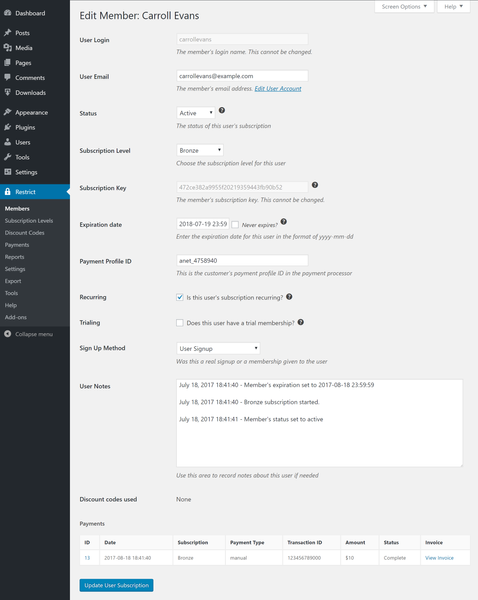
Task: Click the Dashboard icon in sidebar
Action: (x=7, y=13)
